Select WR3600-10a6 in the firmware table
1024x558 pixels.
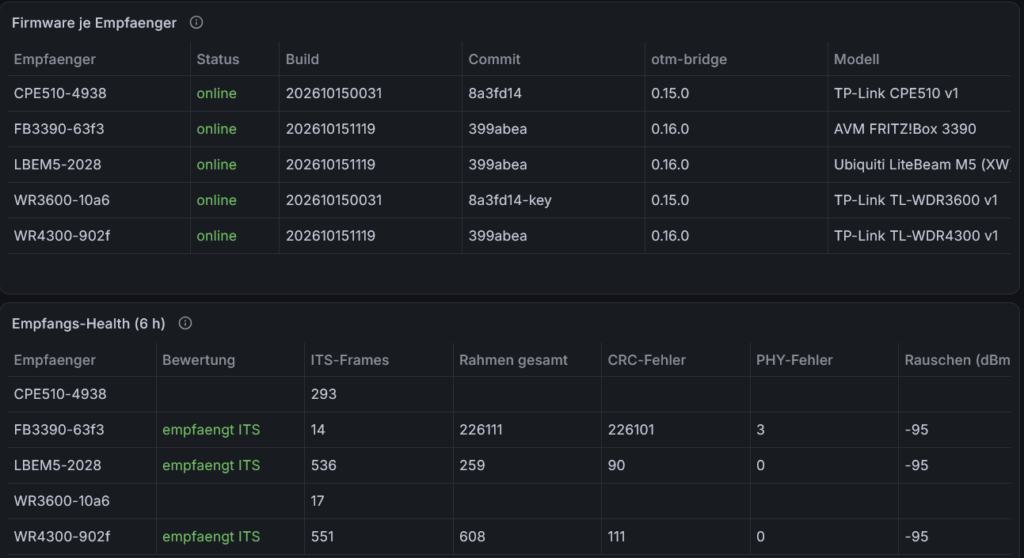61,200
